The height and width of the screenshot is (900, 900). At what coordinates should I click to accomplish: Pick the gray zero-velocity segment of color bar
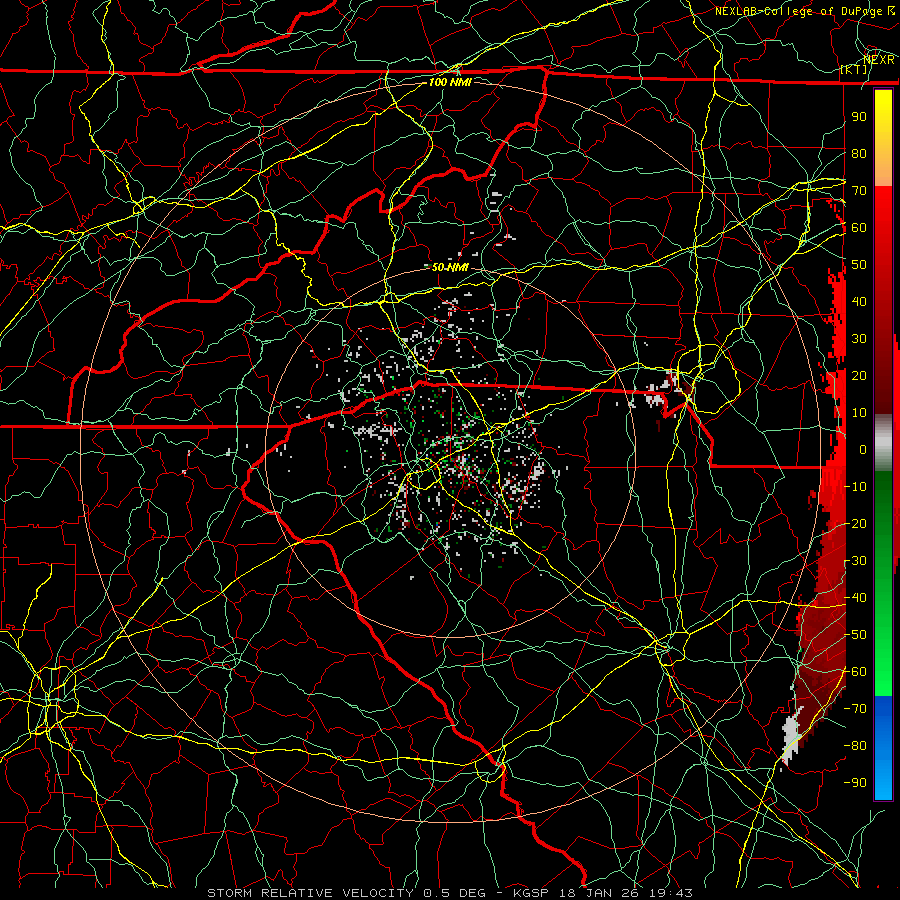[x=883, y=443]
